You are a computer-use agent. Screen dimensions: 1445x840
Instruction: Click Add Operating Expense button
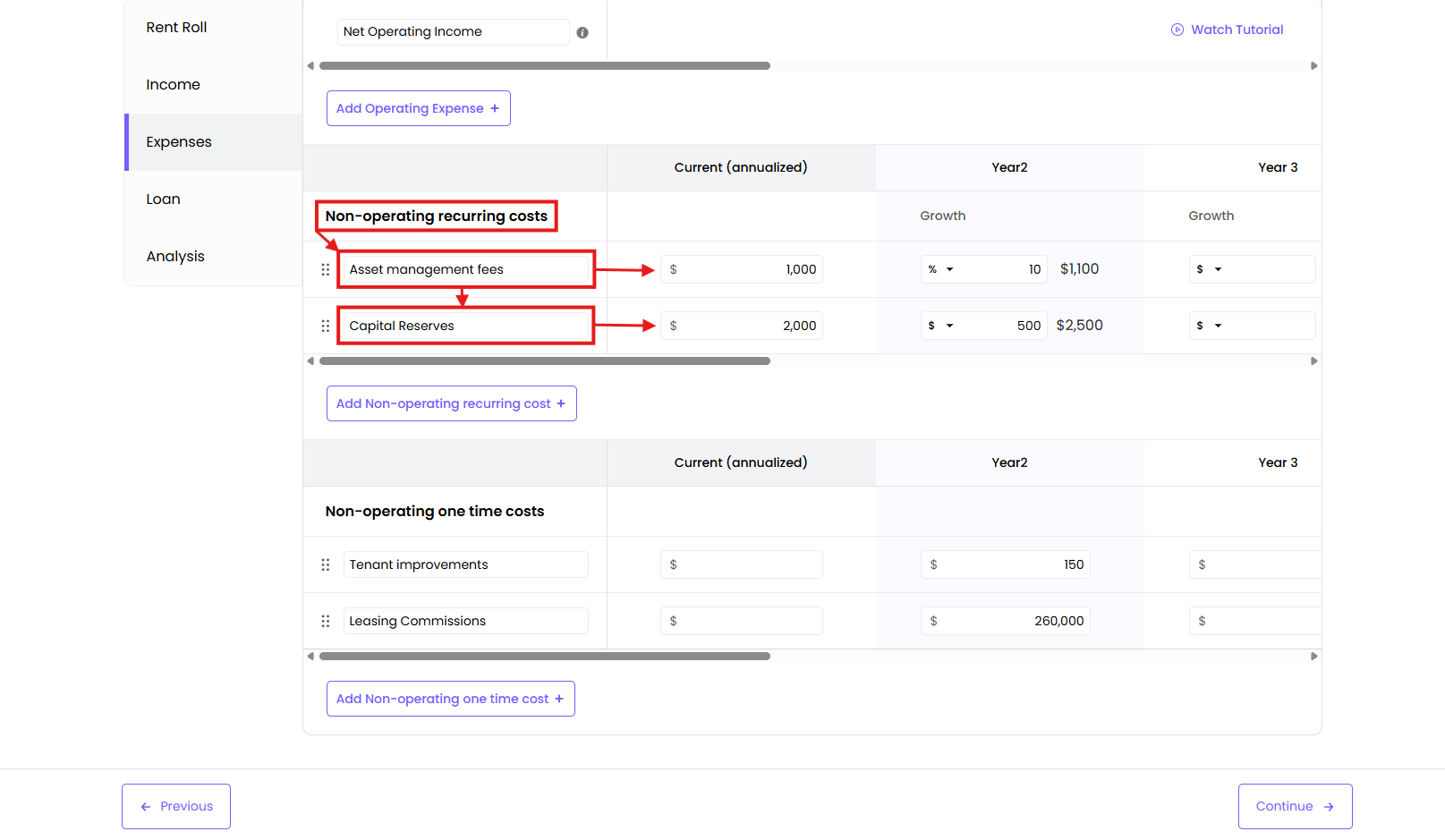point(418,108)
